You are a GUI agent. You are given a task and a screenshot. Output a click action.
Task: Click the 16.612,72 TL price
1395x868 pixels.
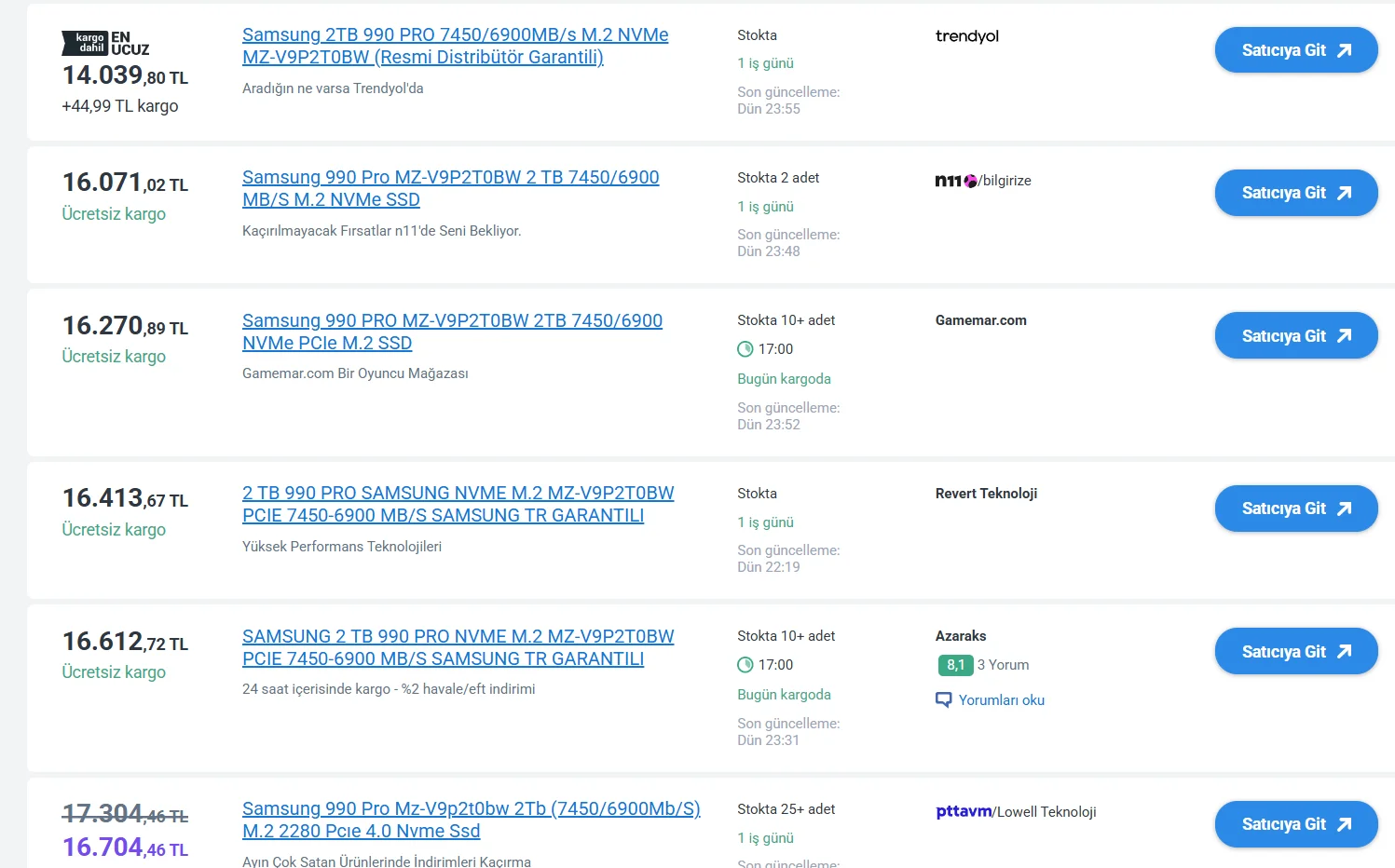(x=125, y=642)
